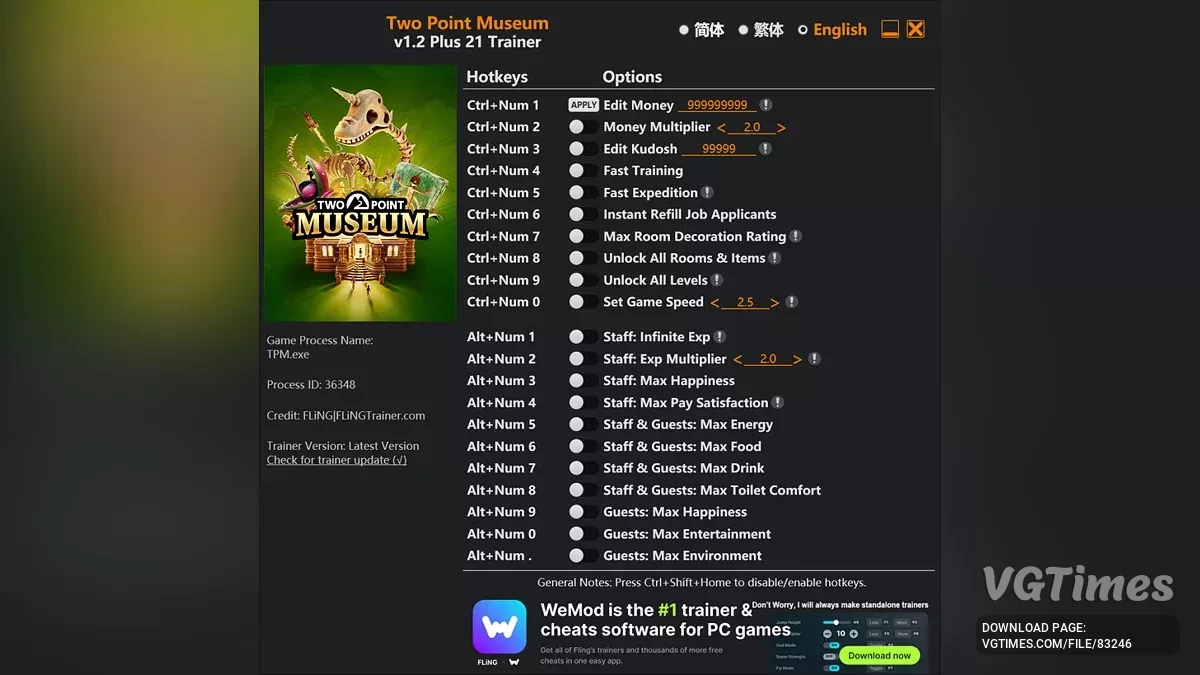Click the info icon after Set Game Speed

(791, 302)
